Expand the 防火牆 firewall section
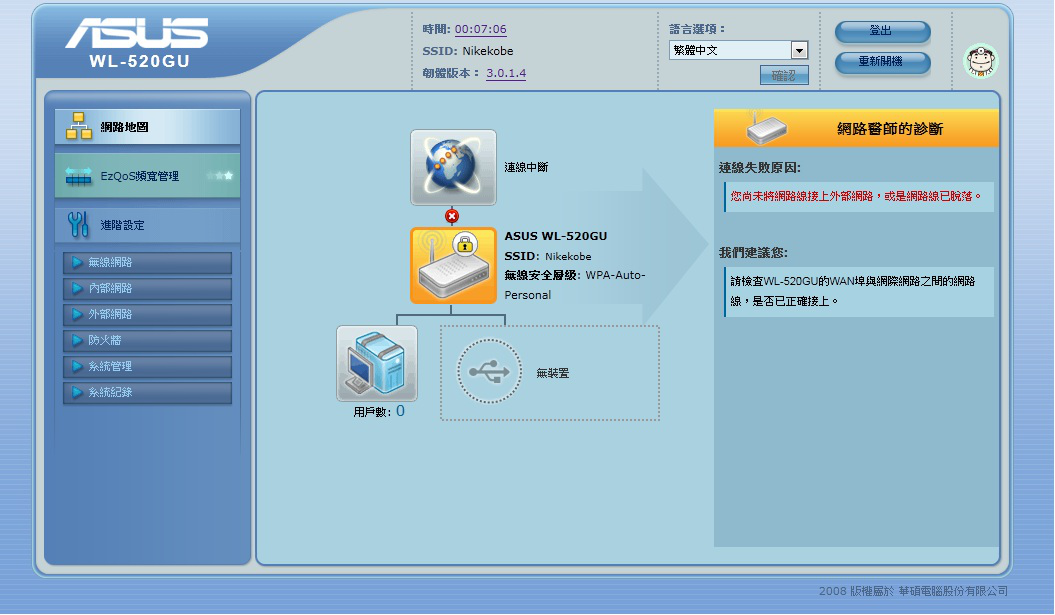Viewport: 1055px width, 615px height. [x=147, y=340]
